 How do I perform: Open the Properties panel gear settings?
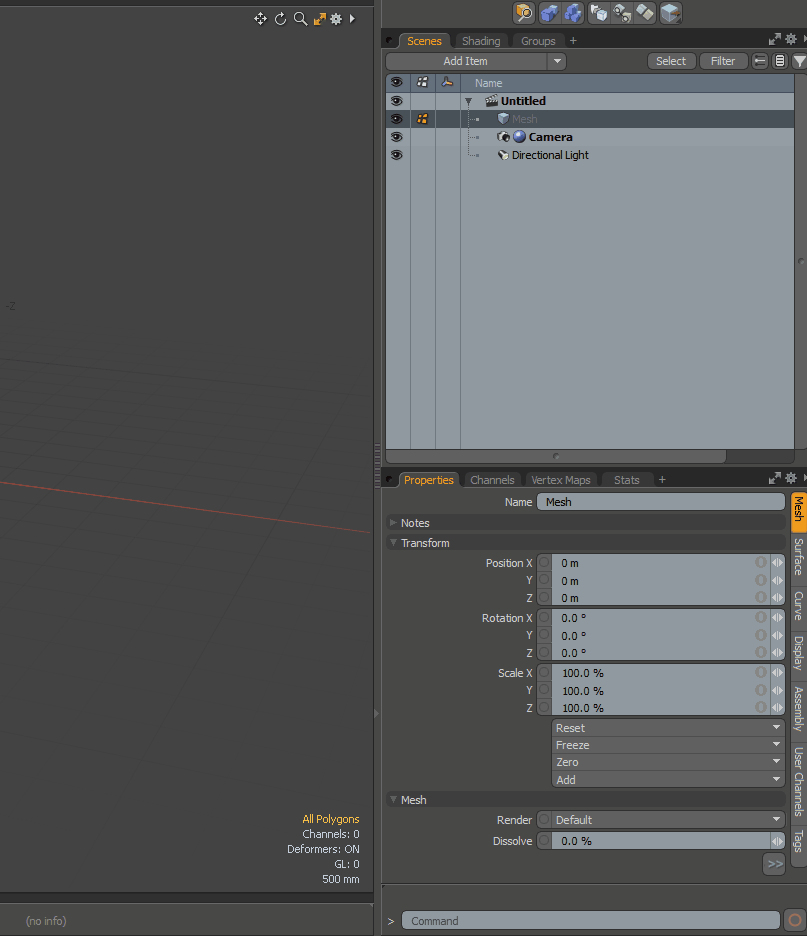point(791,478)
